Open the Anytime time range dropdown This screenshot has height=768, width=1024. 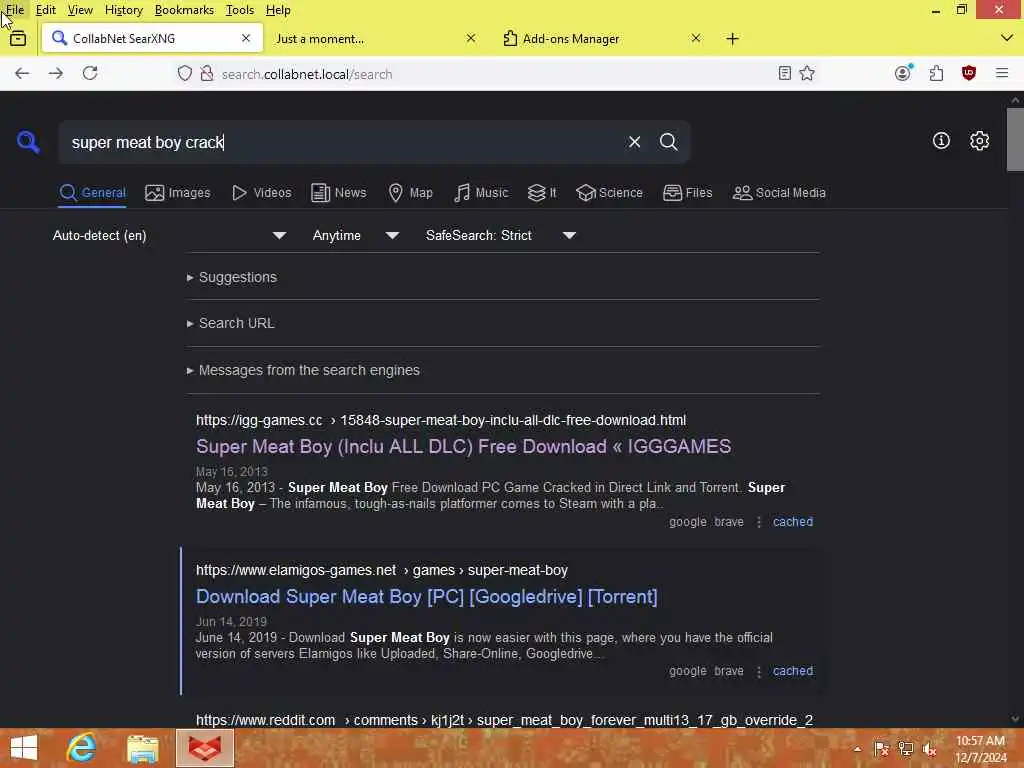tap(355, 236)
